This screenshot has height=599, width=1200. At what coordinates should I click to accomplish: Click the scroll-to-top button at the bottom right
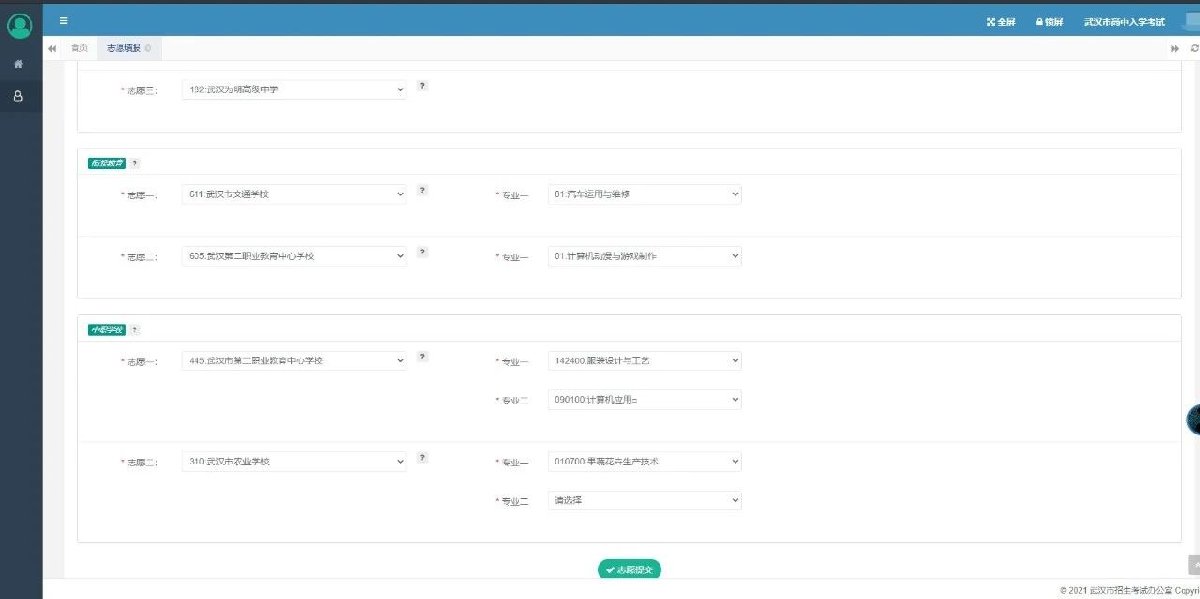(1194, 565)
